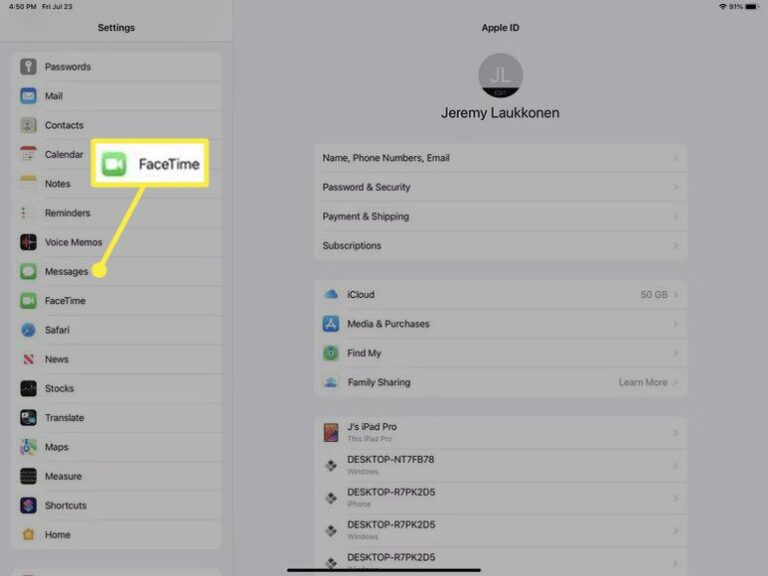Select Messages in settings list
This screenshot has height=576, width=768.
117,271
